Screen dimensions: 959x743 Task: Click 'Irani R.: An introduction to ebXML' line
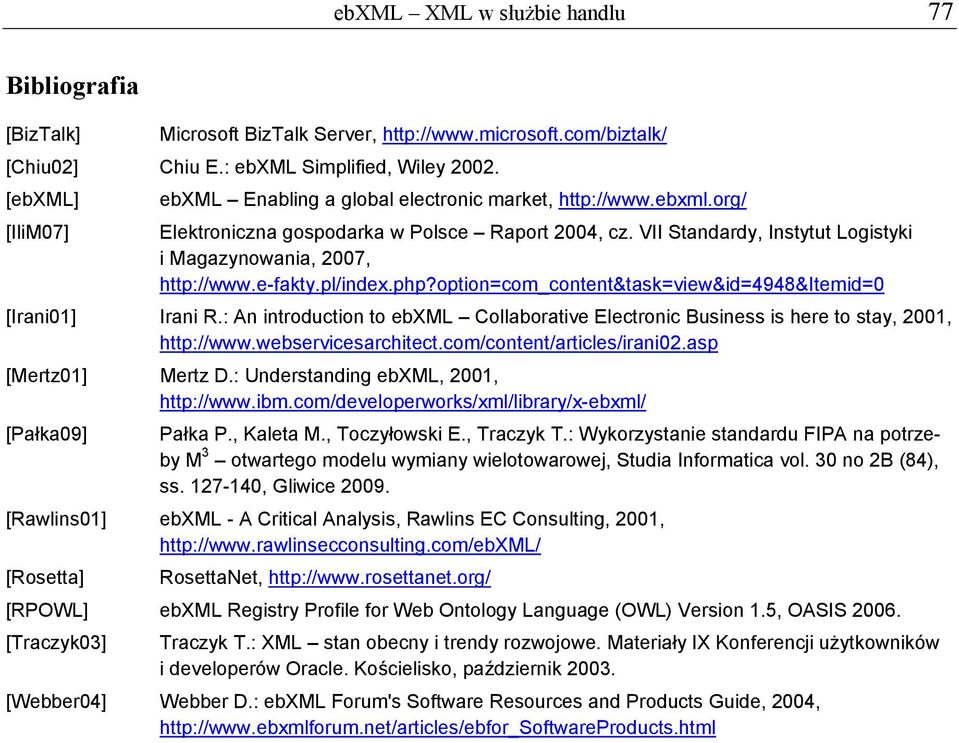tap(555, 316)
